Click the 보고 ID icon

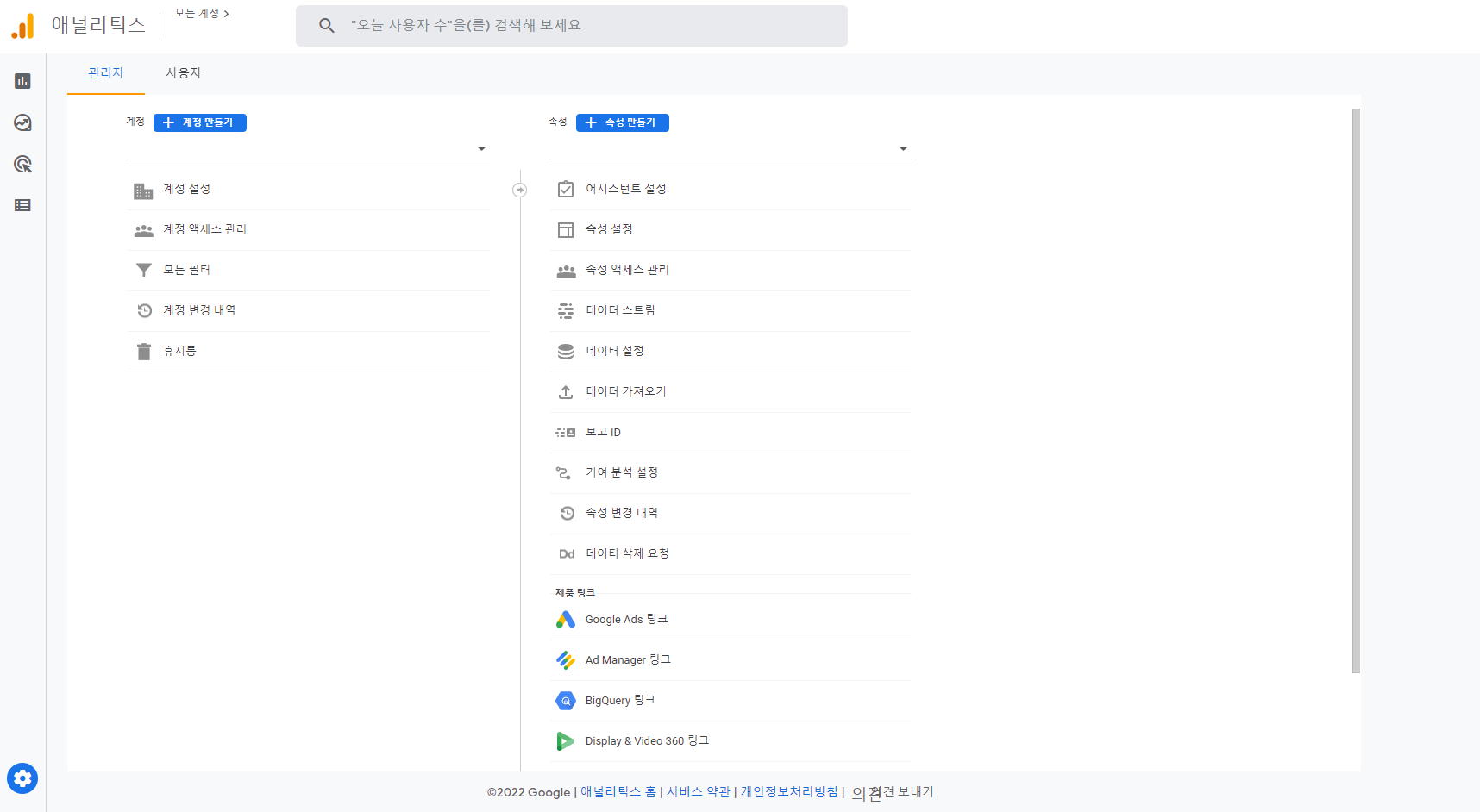[x=566, y=433]
